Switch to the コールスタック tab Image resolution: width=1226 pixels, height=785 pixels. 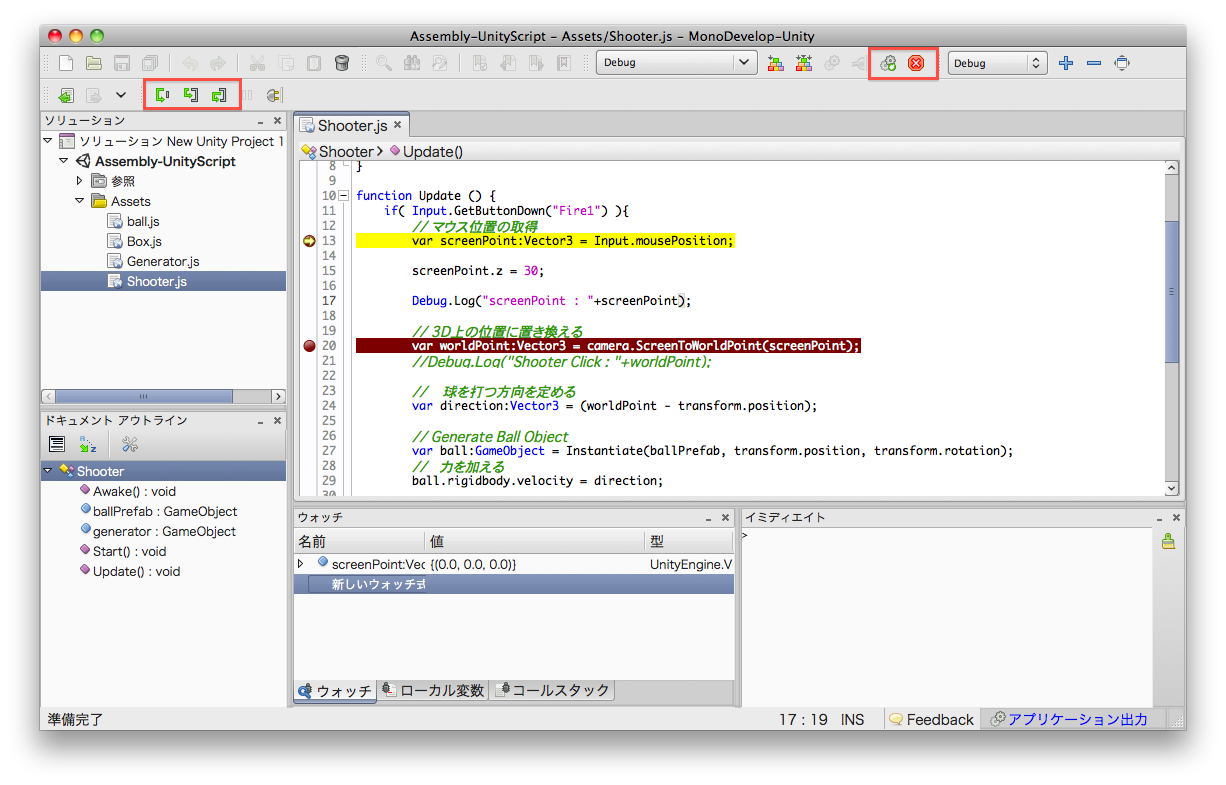(551, 690)
